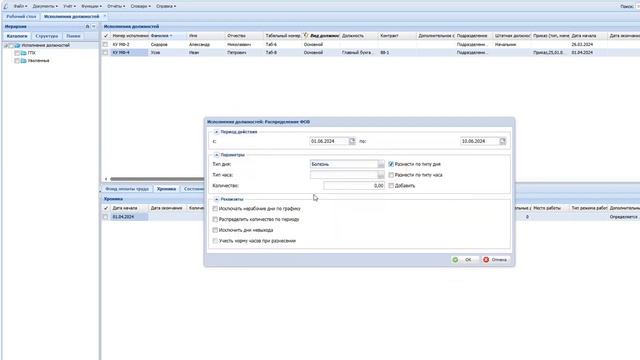Click start date field 01.06.2024
This screenshot has width=640, height=360.
[329, 141]
